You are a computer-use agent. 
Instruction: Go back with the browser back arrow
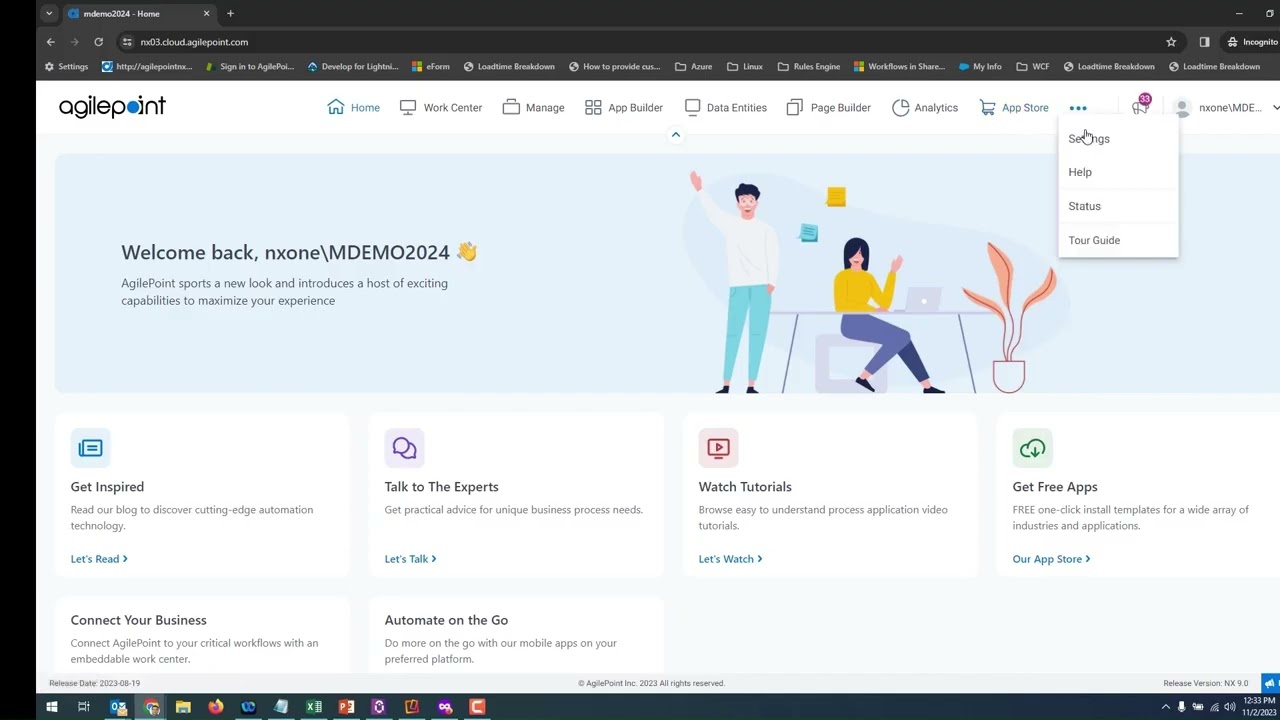[x=50, y=42]
